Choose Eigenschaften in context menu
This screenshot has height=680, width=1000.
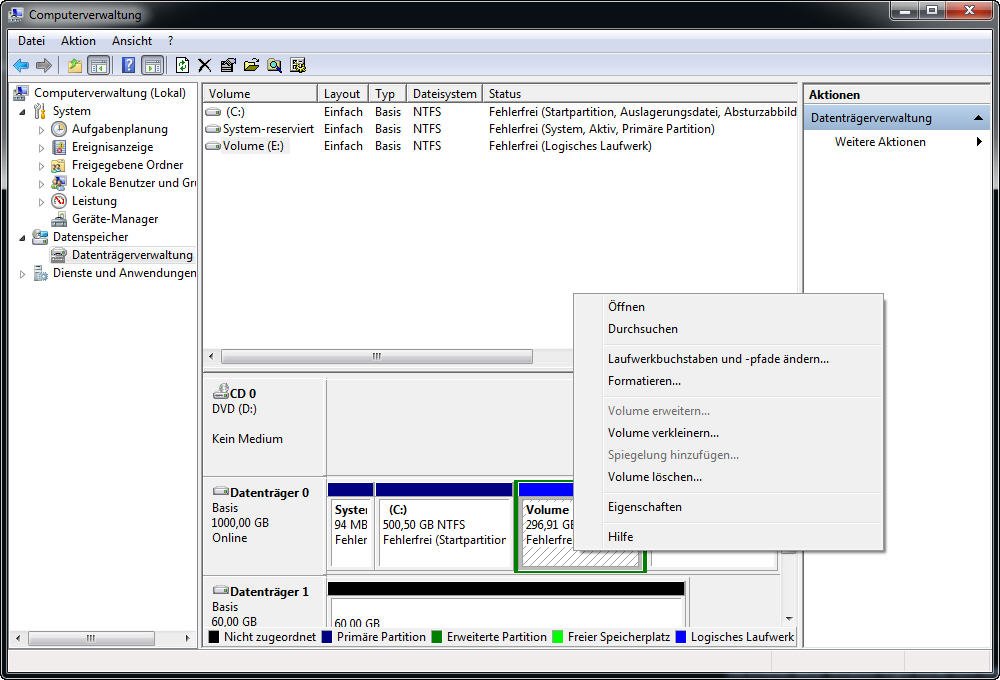point(728,507)
